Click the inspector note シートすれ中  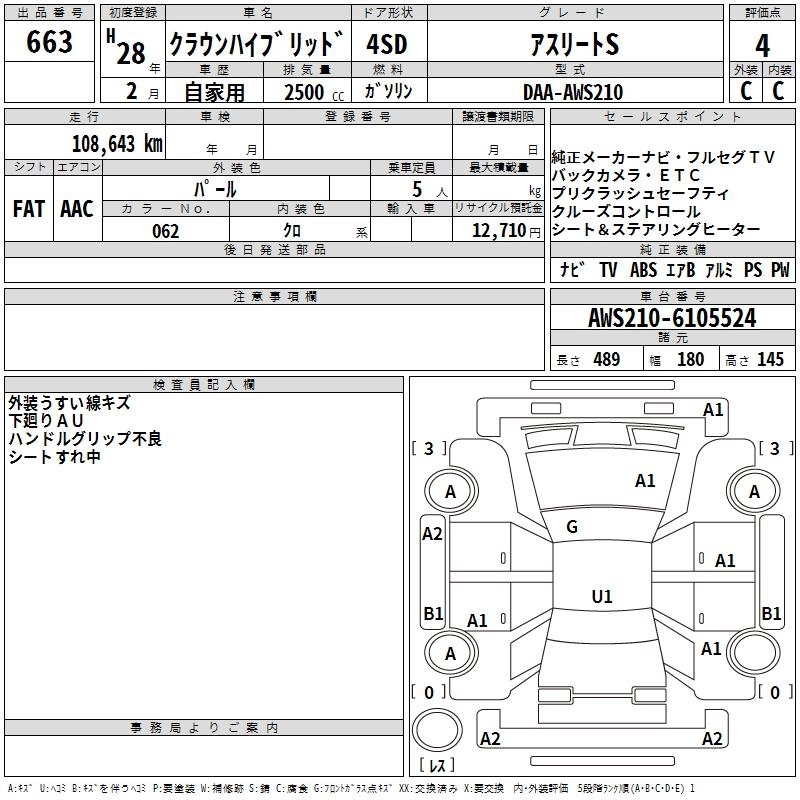54,457
